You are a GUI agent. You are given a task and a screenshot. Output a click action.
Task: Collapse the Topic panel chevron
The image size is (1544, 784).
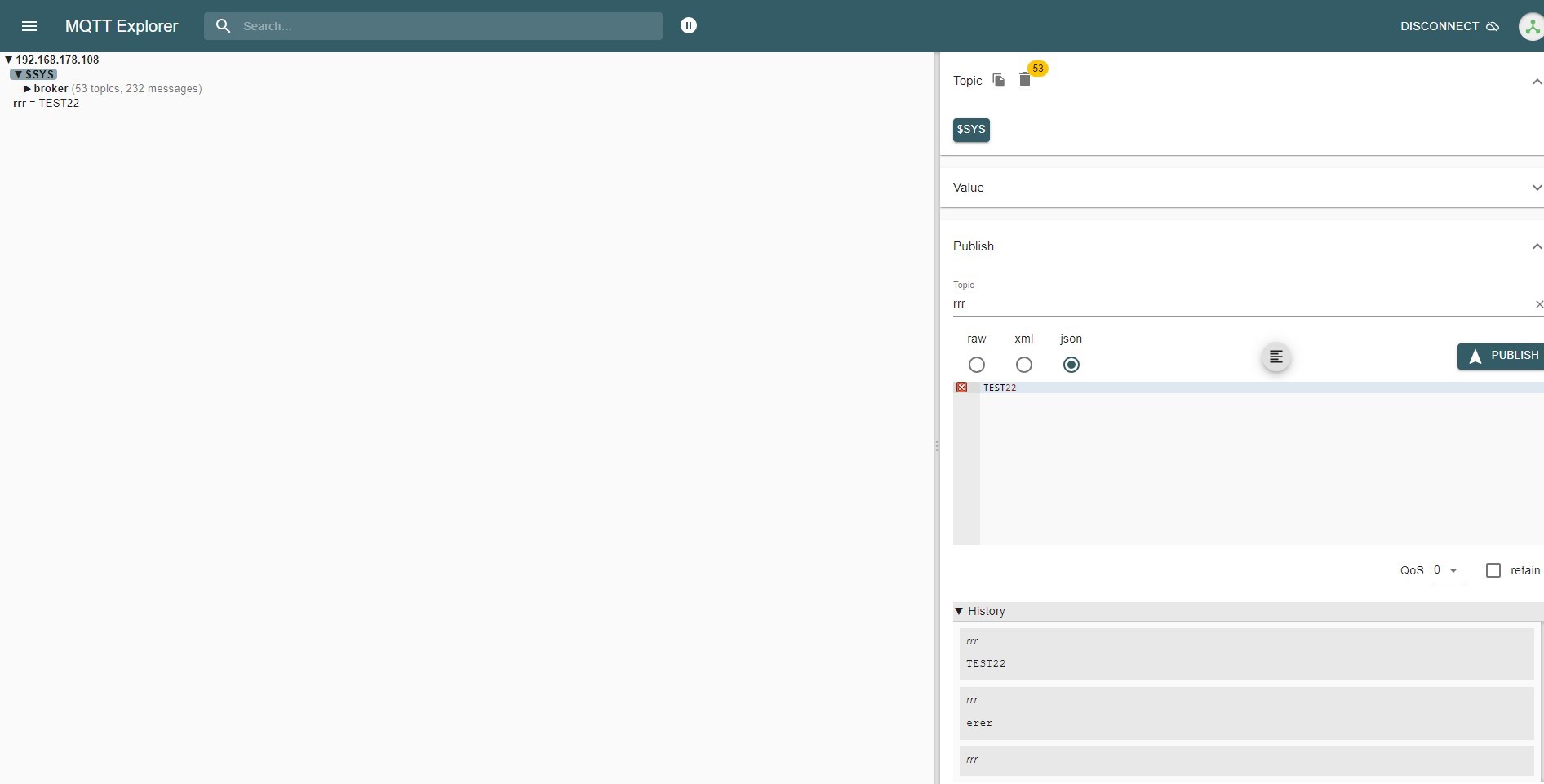(1537, 81)
